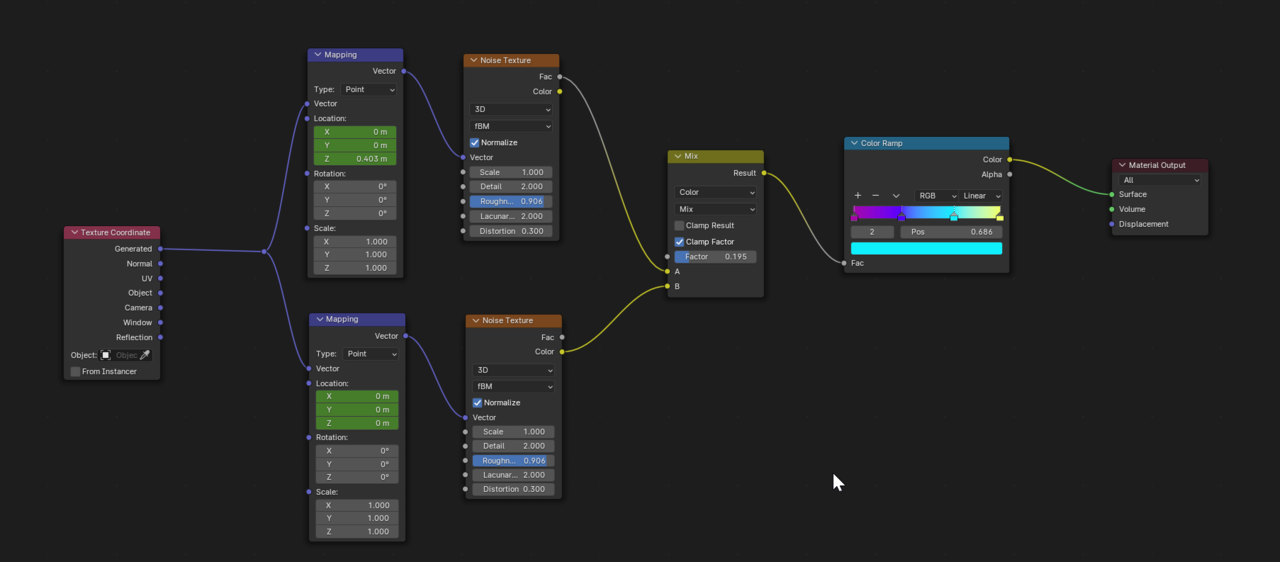Screen dimensions: 1280x562
Task: Click the Detail 2.000 field in upper Noise Texture
Action: tap(511, 187)
